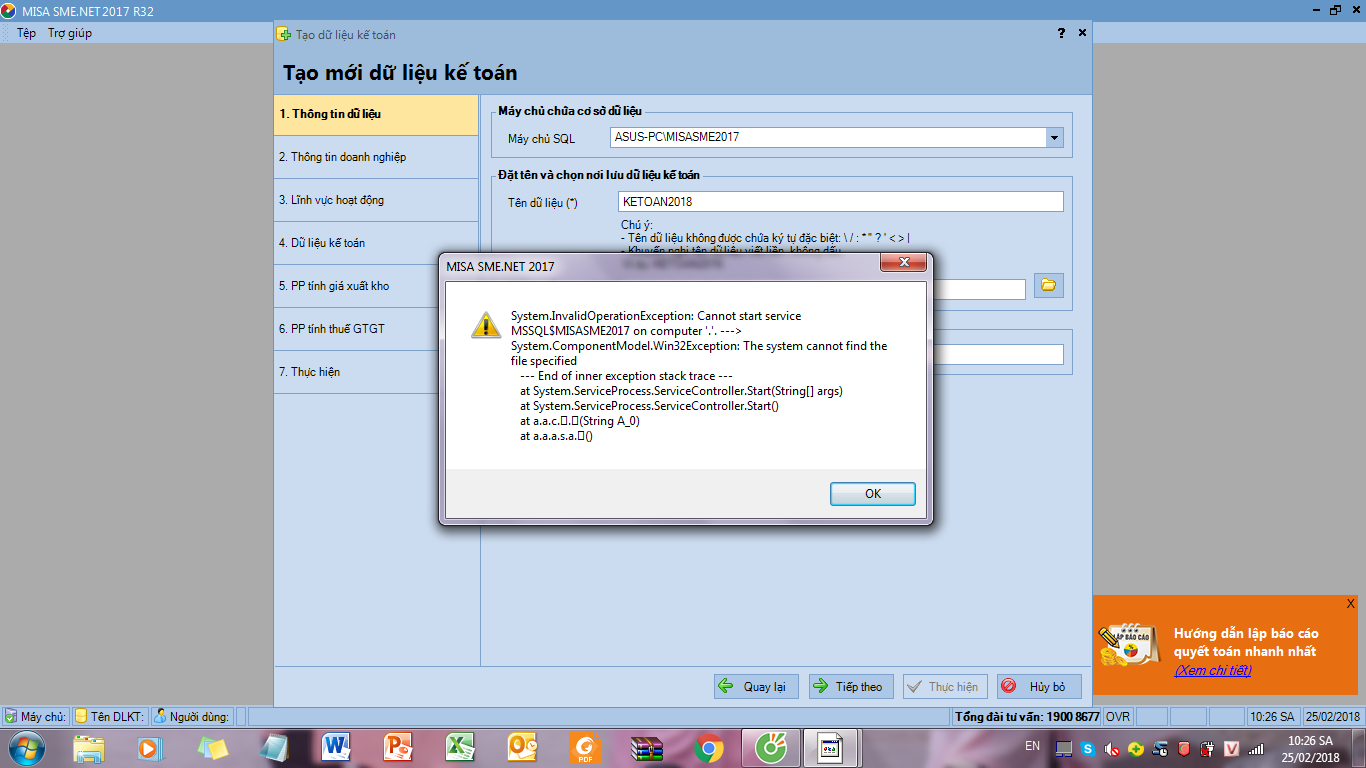The height and width of the screenshot is (768, 1366).
Task: Select step 2 Thông tin doanh nghiệp
Action: click(x=376, y=157)
